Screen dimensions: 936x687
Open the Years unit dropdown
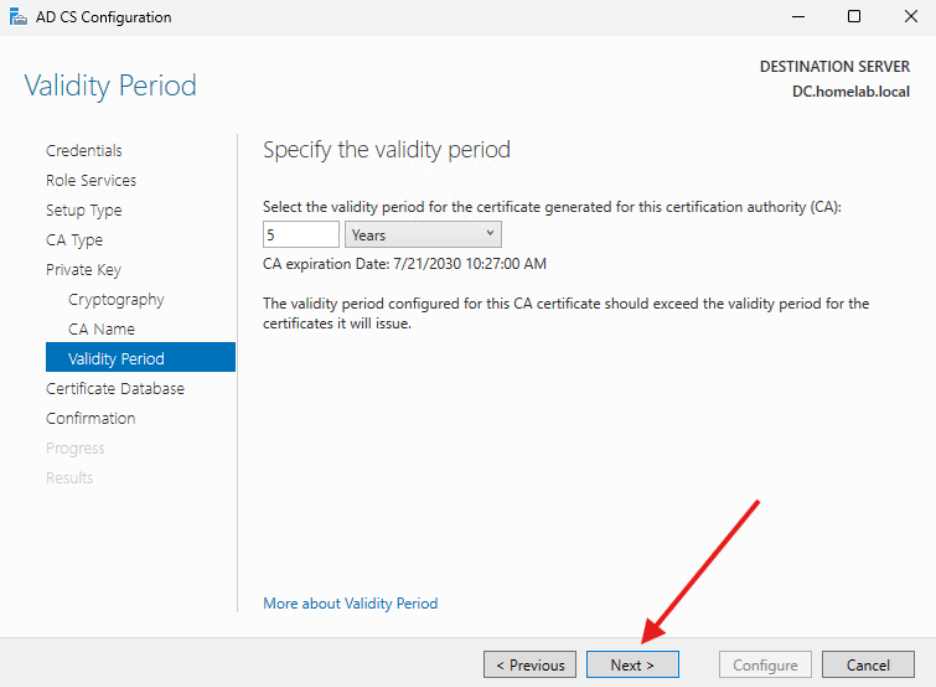tap(489, 233)
